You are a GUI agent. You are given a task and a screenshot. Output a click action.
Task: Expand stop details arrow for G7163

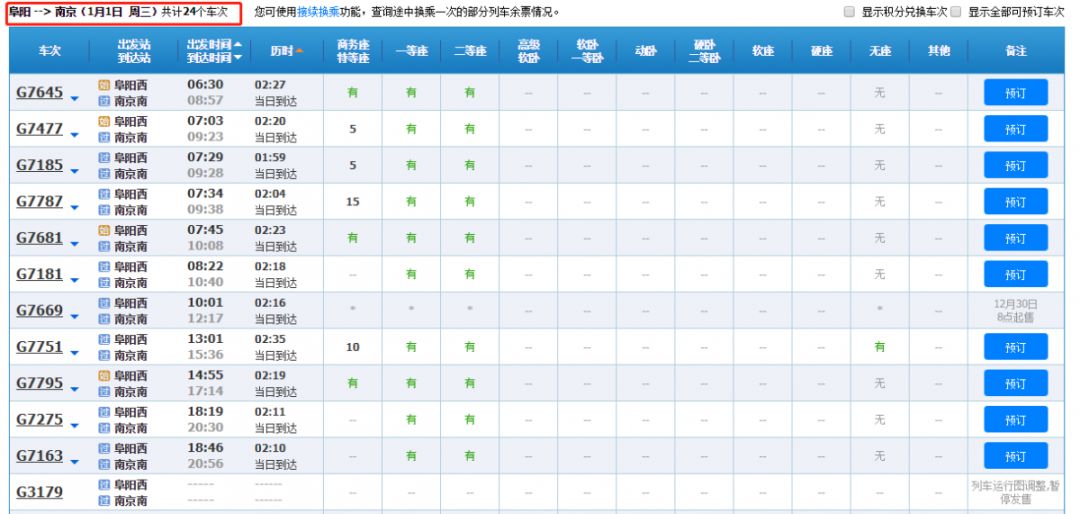tap(74, 462)
